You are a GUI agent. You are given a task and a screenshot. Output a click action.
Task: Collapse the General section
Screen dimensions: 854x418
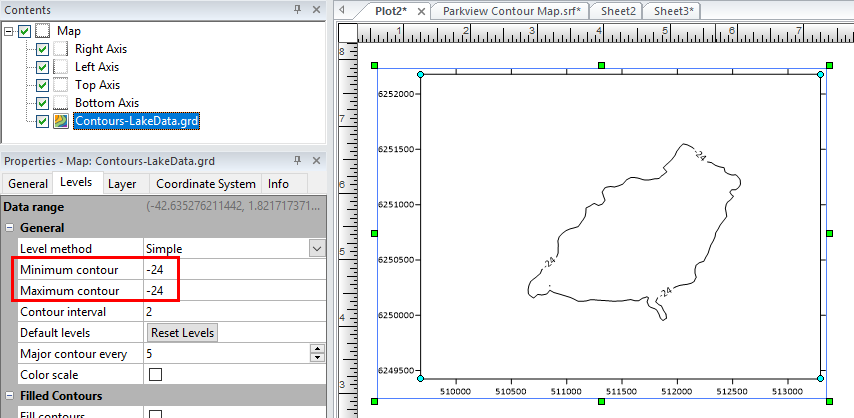pos(9,228)
